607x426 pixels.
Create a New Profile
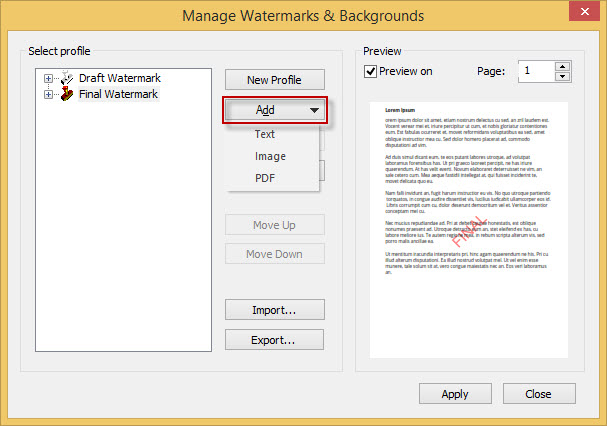coord(274,80)
